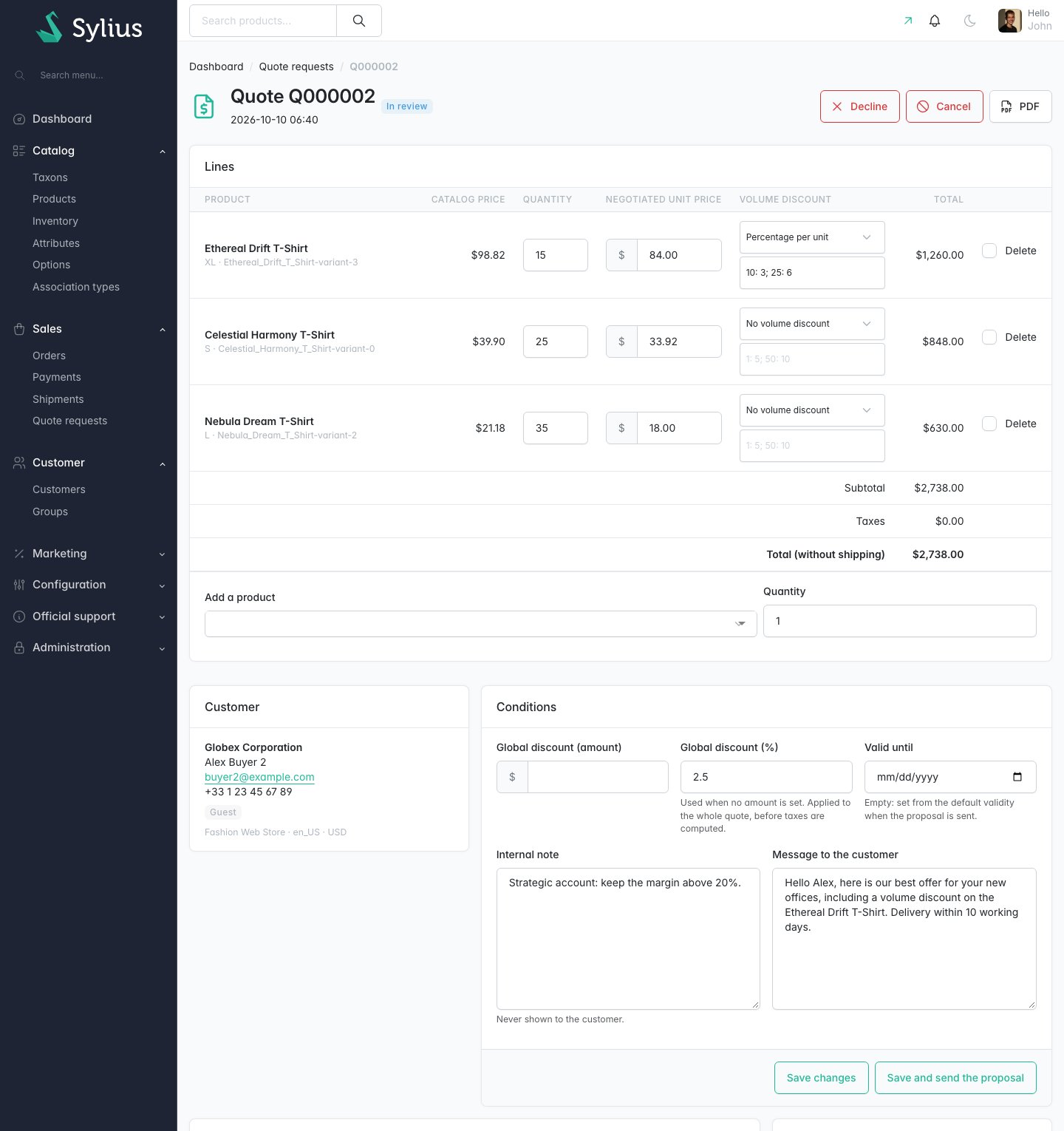Open Quote requests in sidebar
The width and height of the screenshot is (1064, 1131).
point(69,421)
